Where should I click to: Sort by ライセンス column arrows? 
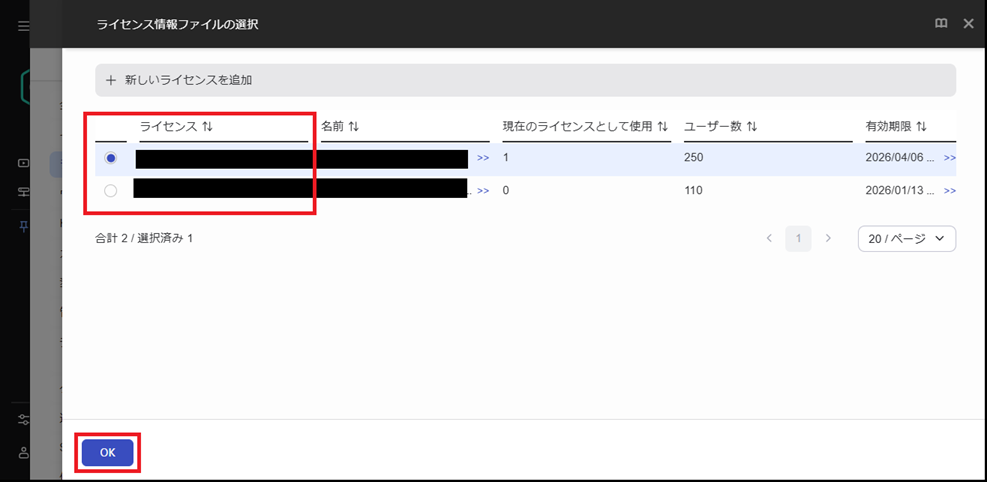pos(208,126)
